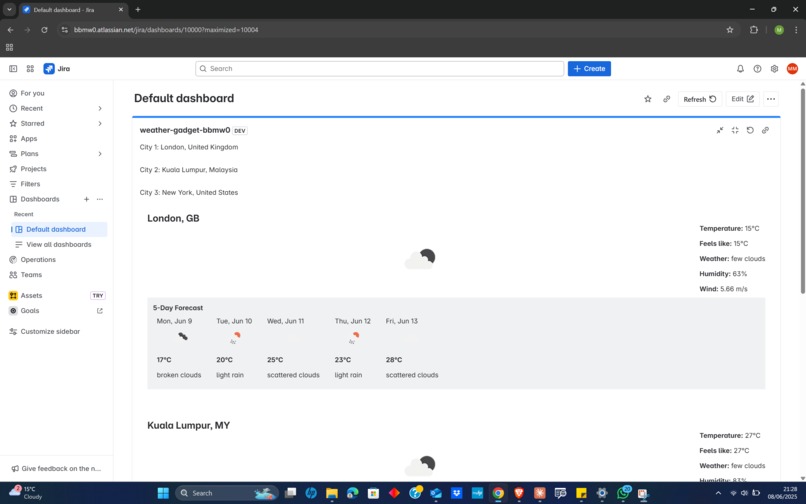Open WhatsApp from the taskbar
The height and width of the screenshot is (504, 806).
[622, 493]
